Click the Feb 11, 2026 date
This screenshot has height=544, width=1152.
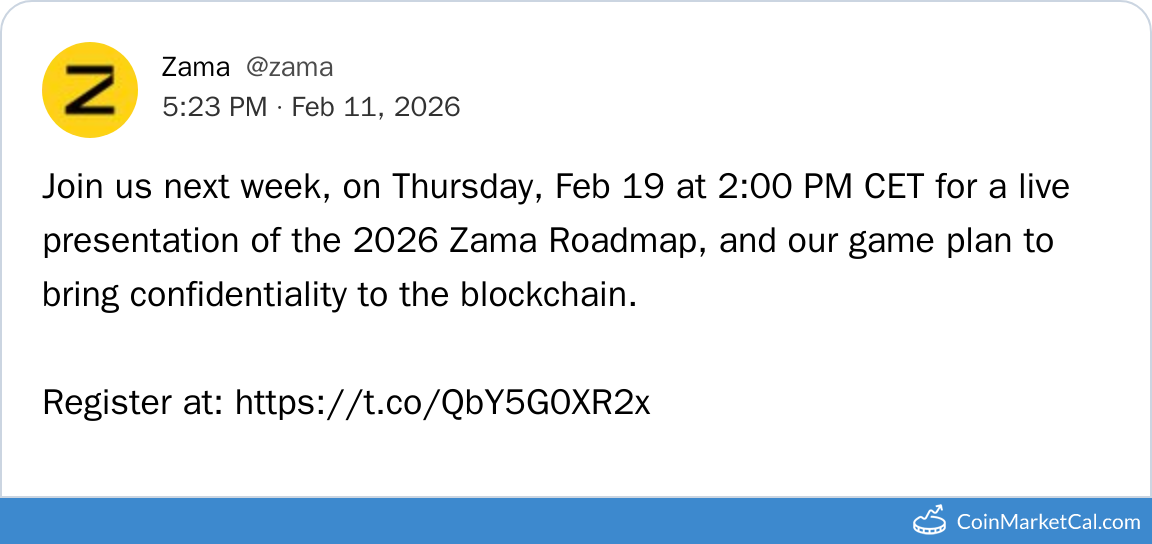(375, 107)
